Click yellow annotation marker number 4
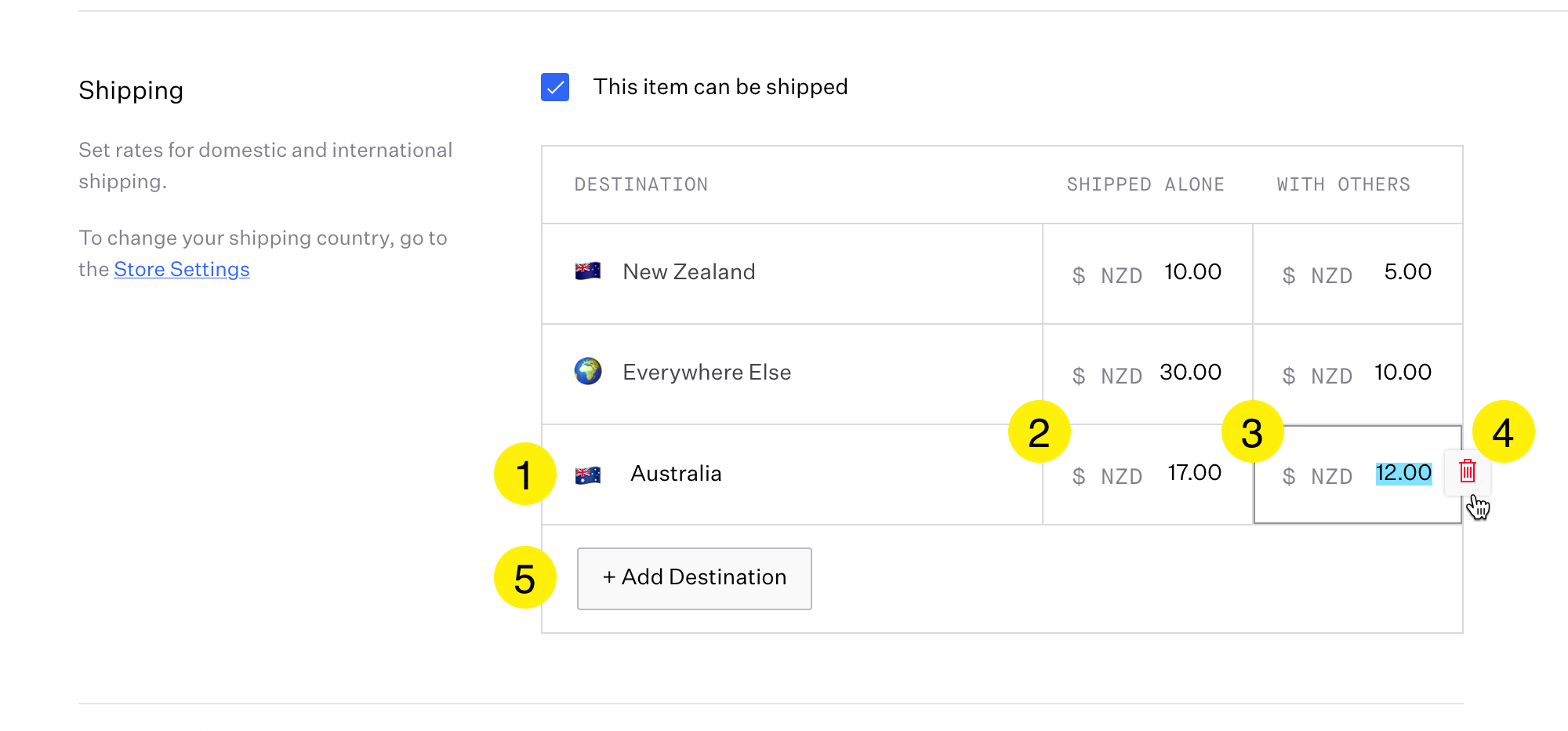The width and height of the screenshot is (1568, 731). pos(1503,431)
